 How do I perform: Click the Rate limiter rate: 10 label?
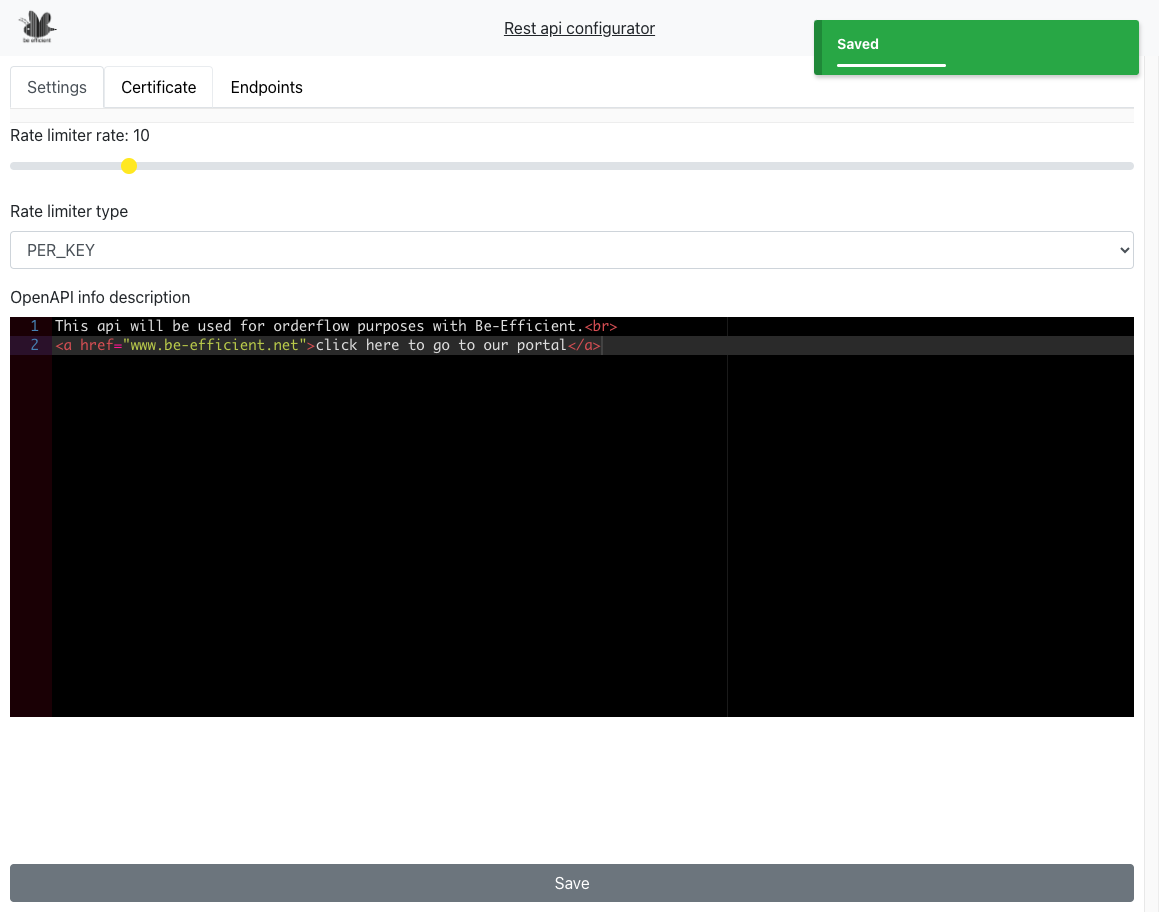(x=80, y=135)
